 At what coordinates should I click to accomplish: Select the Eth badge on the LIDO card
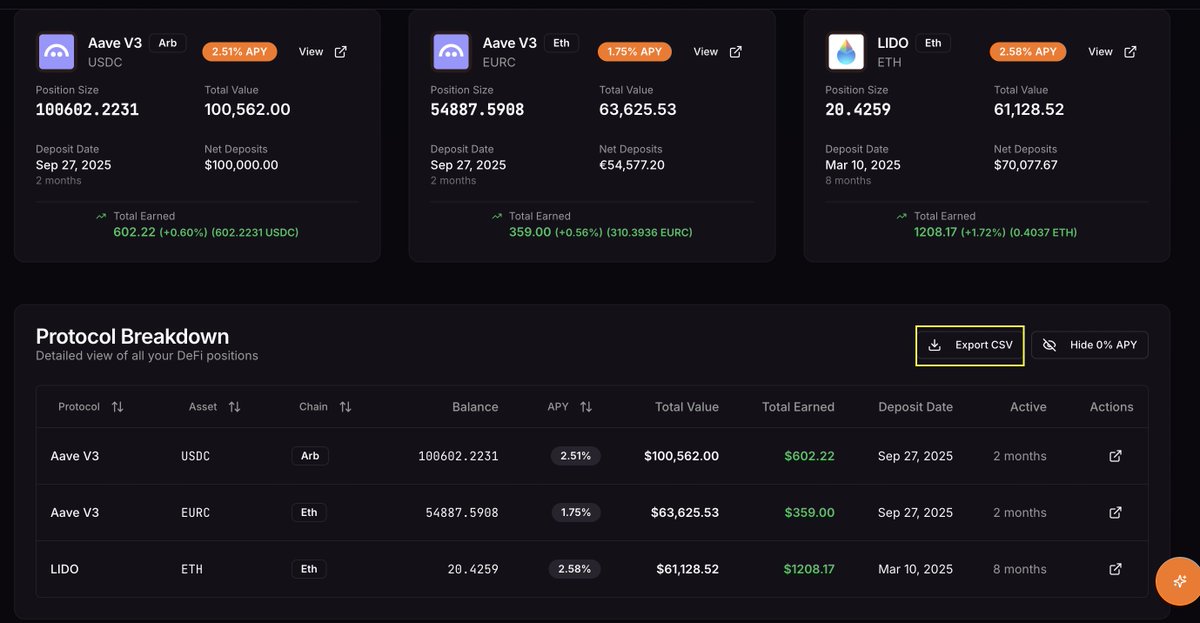pyautogui.click(x=933, y=42)
